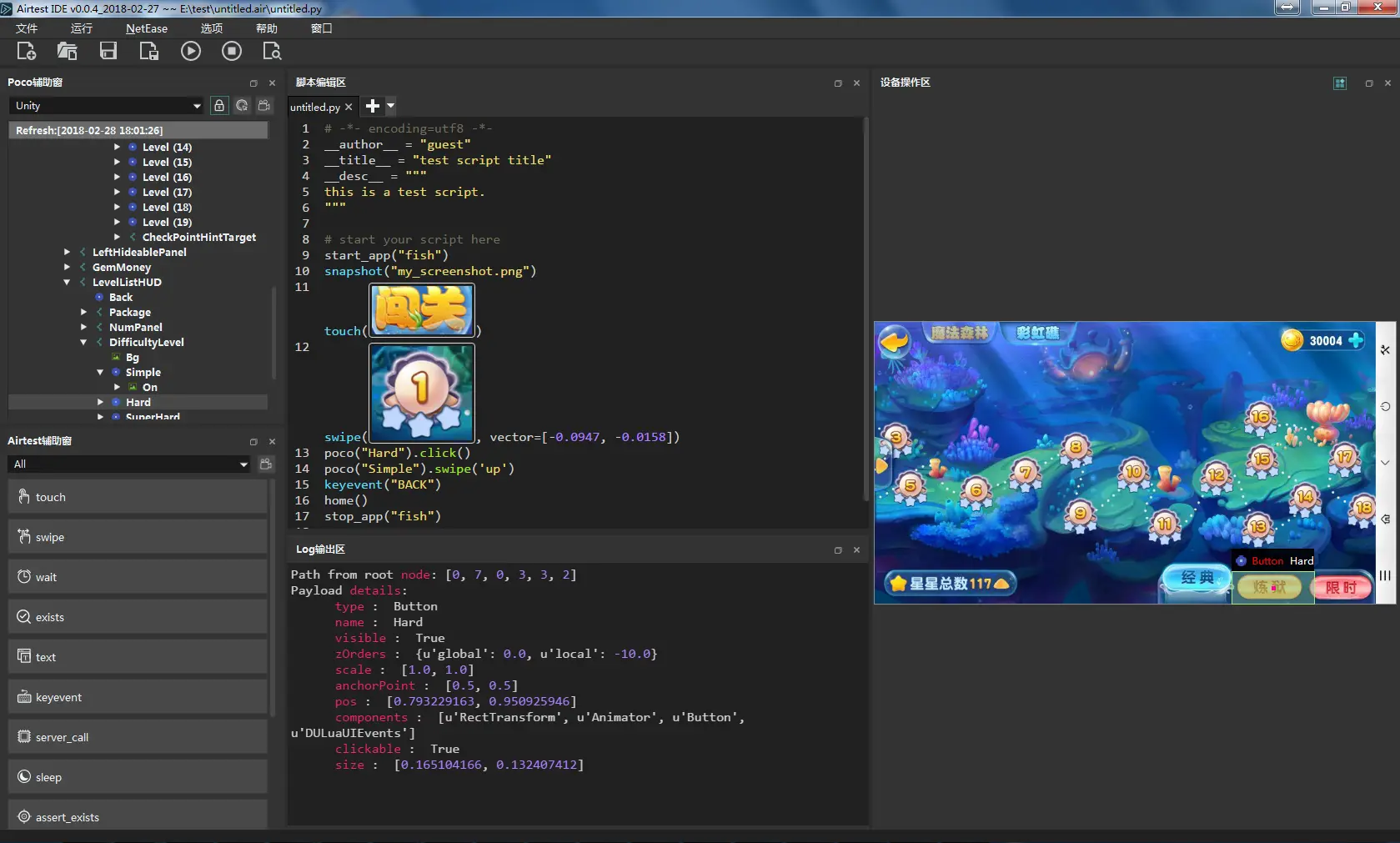Insert a touch action from Airtest panel
Screen dimensions: 1400x843
pos(137,497)
